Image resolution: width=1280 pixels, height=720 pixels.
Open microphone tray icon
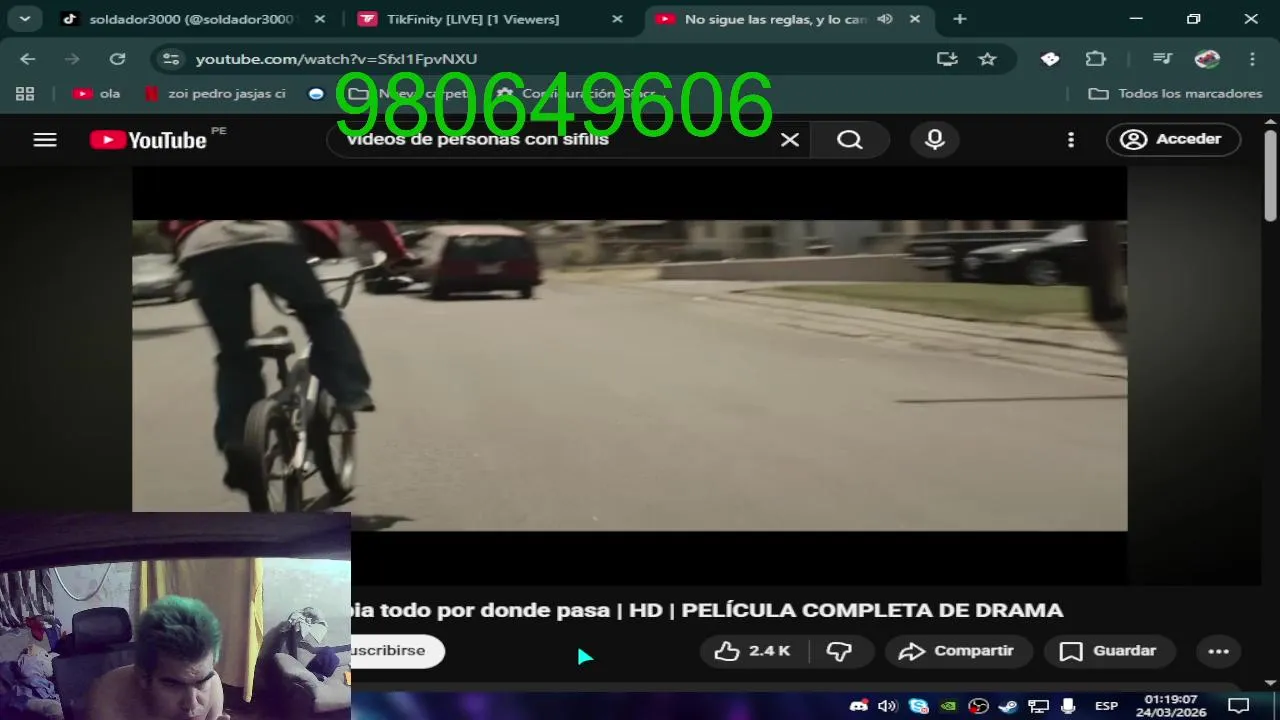(x=1068, y=706)
